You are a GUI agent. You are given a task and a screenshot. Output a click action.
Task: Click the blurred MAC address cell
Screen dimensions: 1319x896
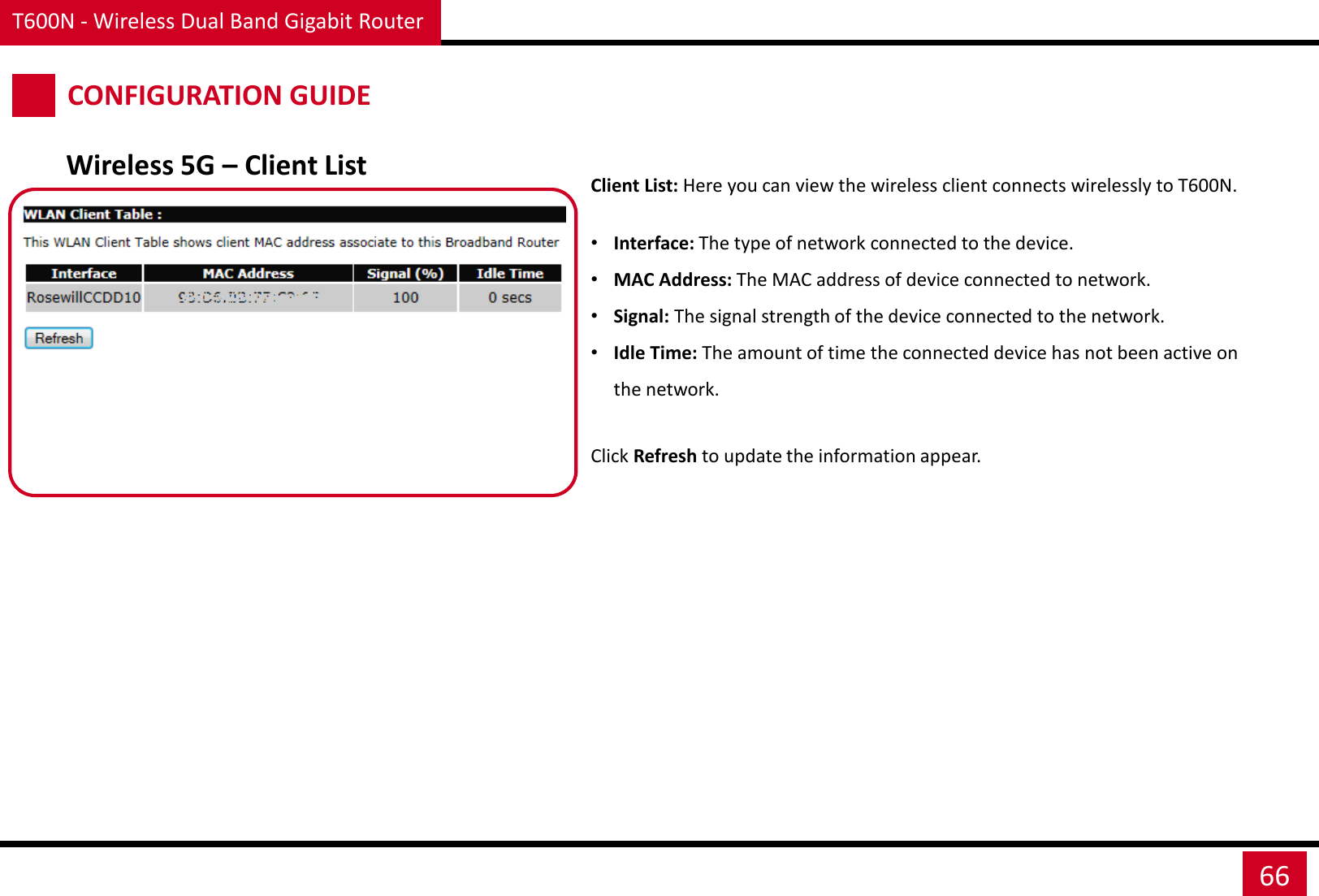tap(248, 297)
